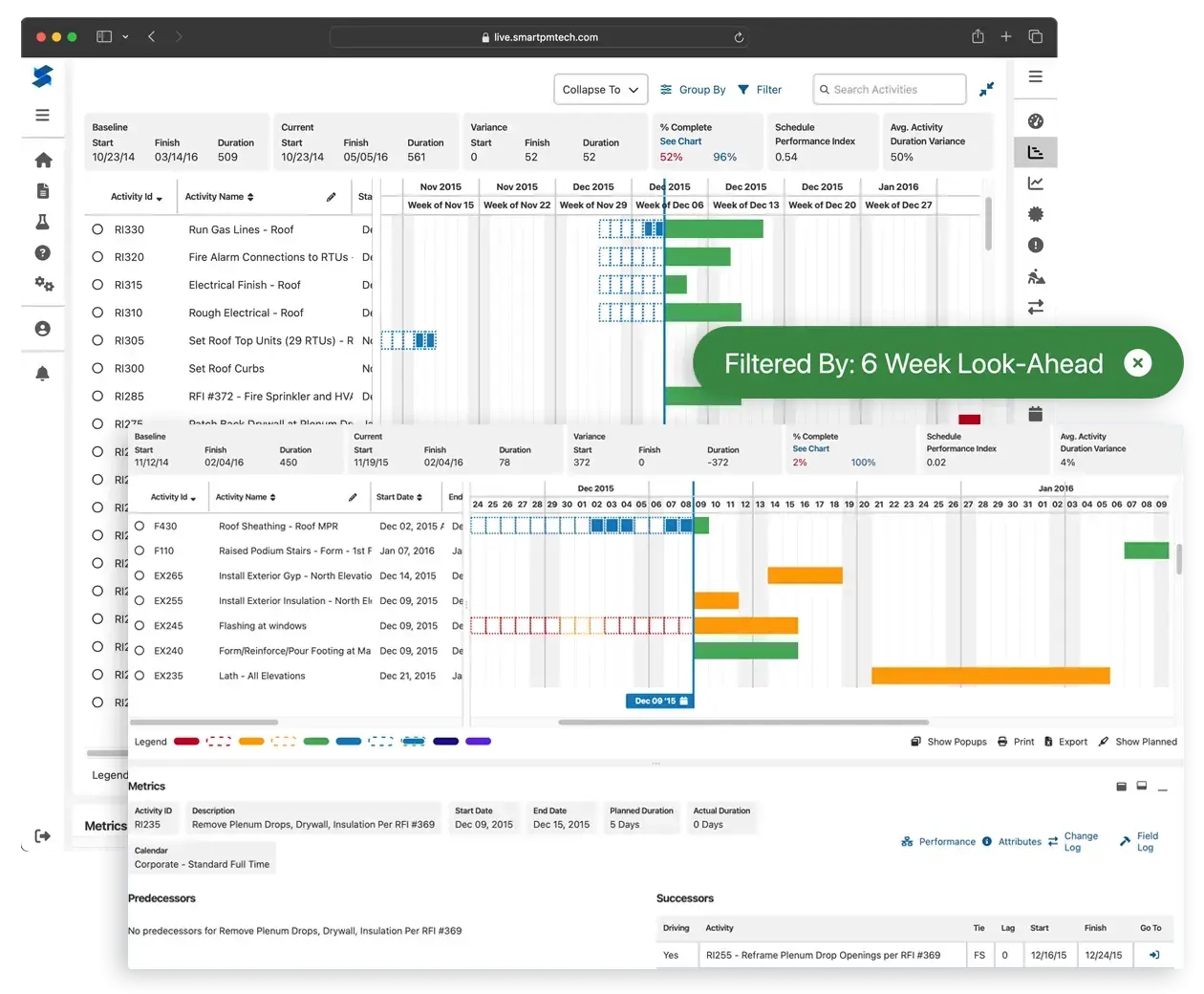The width and height of the screenshot is (1204, 994).
Task: Open the dashboard gauge icon in the right sidebar
Action: pyautogui.click(x=1036, y=121)
